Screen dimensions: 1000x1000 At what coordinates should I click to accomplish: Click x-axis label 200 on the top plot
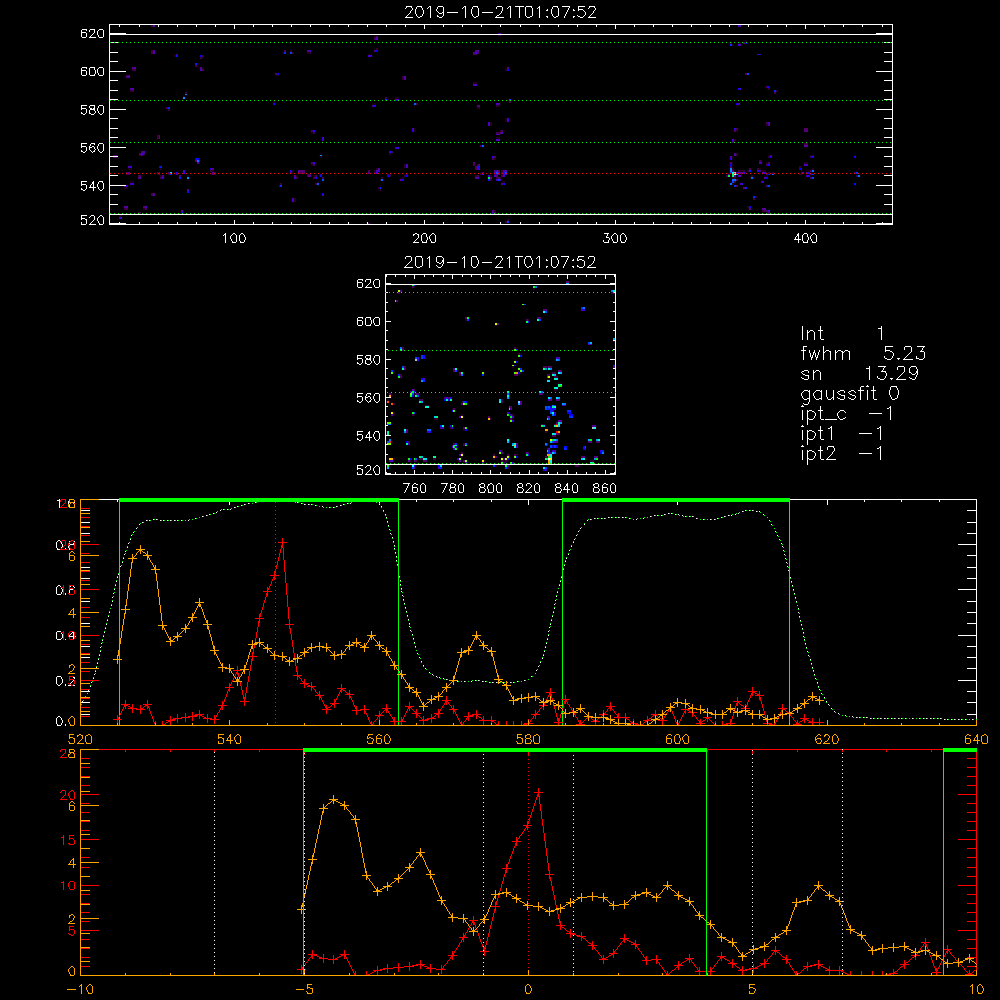point(424,239)
